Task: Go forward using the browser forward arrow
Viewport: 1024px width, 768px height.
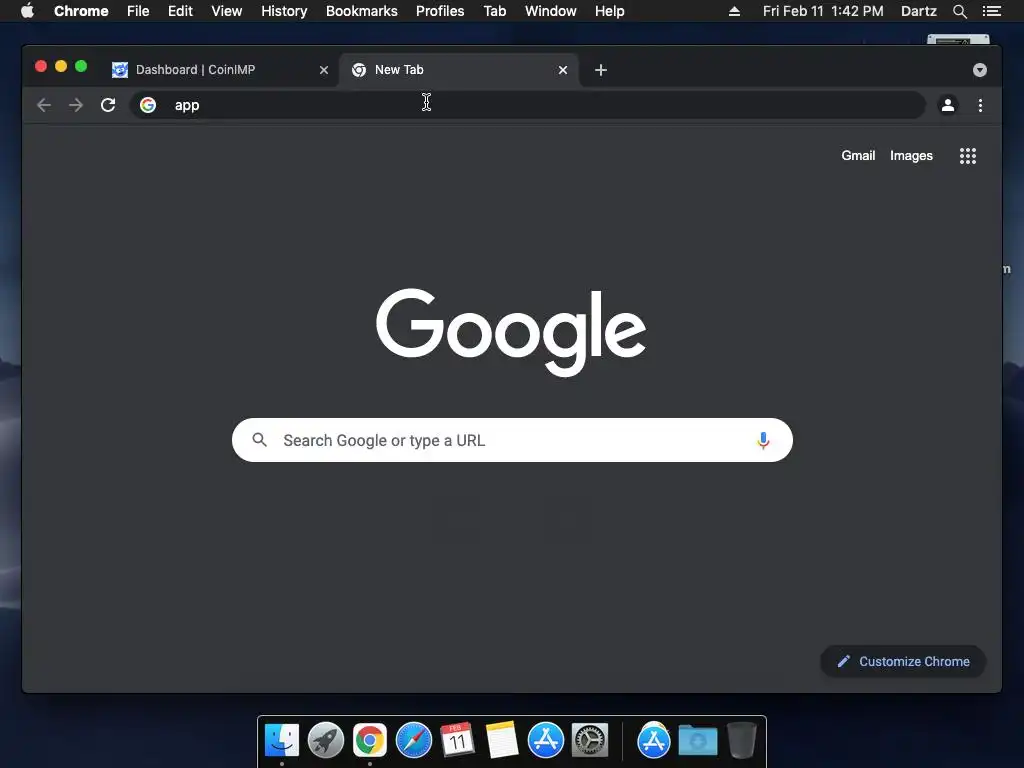Action: [x=76, y=105]
